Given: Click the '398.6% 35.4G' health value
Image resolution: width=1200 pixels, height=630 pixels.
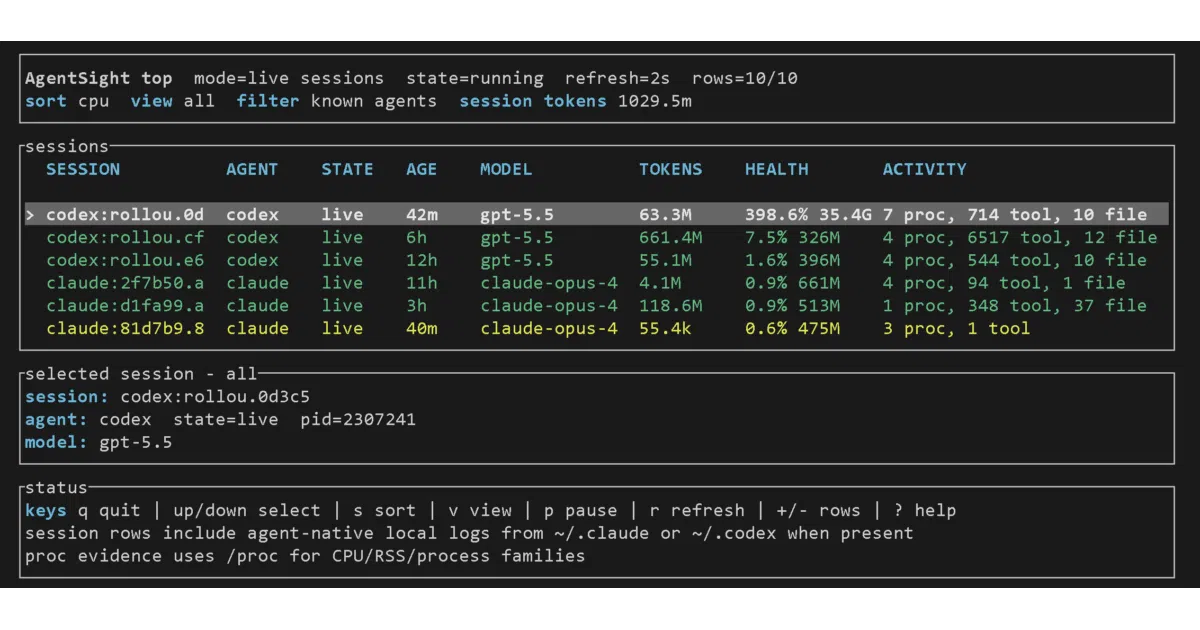Looking at the screenshot, I should coord(809,214).
